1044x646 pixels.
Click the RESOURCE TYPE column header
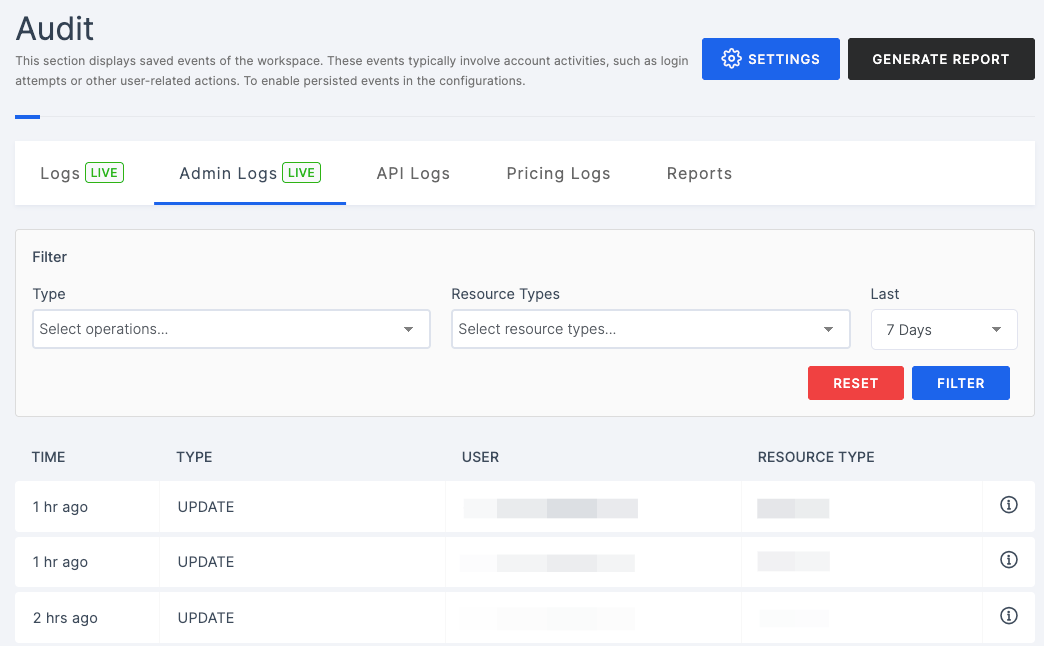pyautogui.click(x=816, y=457)
